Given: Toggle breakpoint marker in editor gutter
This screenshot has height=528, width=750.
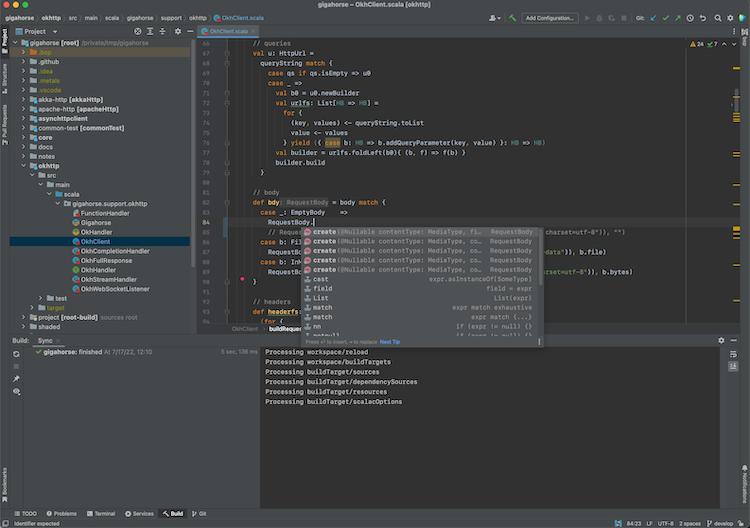Looking at the screenshot, I should [x=242, y=281].
